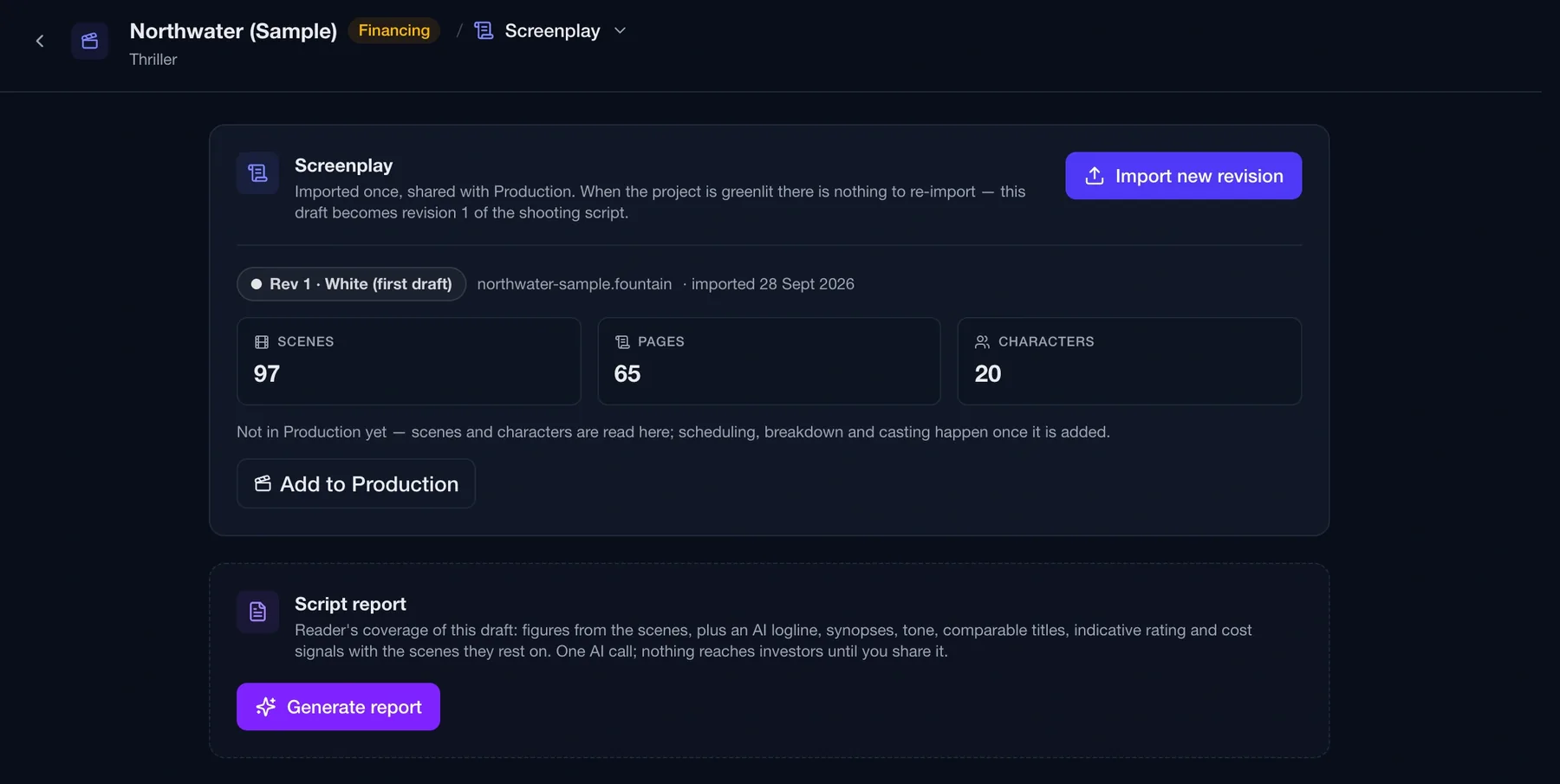
Task: Click the scroll icon before Screenplay breadcrumb
Action: pyautogui.click(x=484, y=31)
